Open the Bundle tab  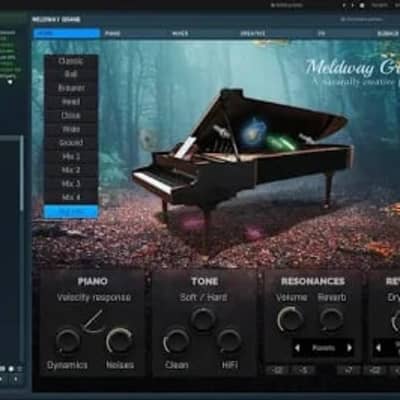point(388,34)
